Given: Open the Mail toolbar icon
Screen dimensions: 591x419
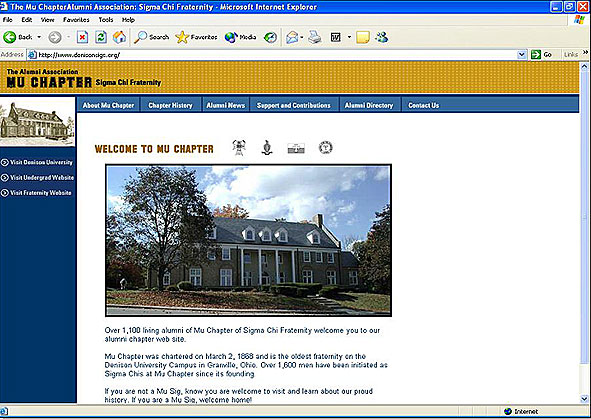Looking at the screenshot, I should 292,37.
